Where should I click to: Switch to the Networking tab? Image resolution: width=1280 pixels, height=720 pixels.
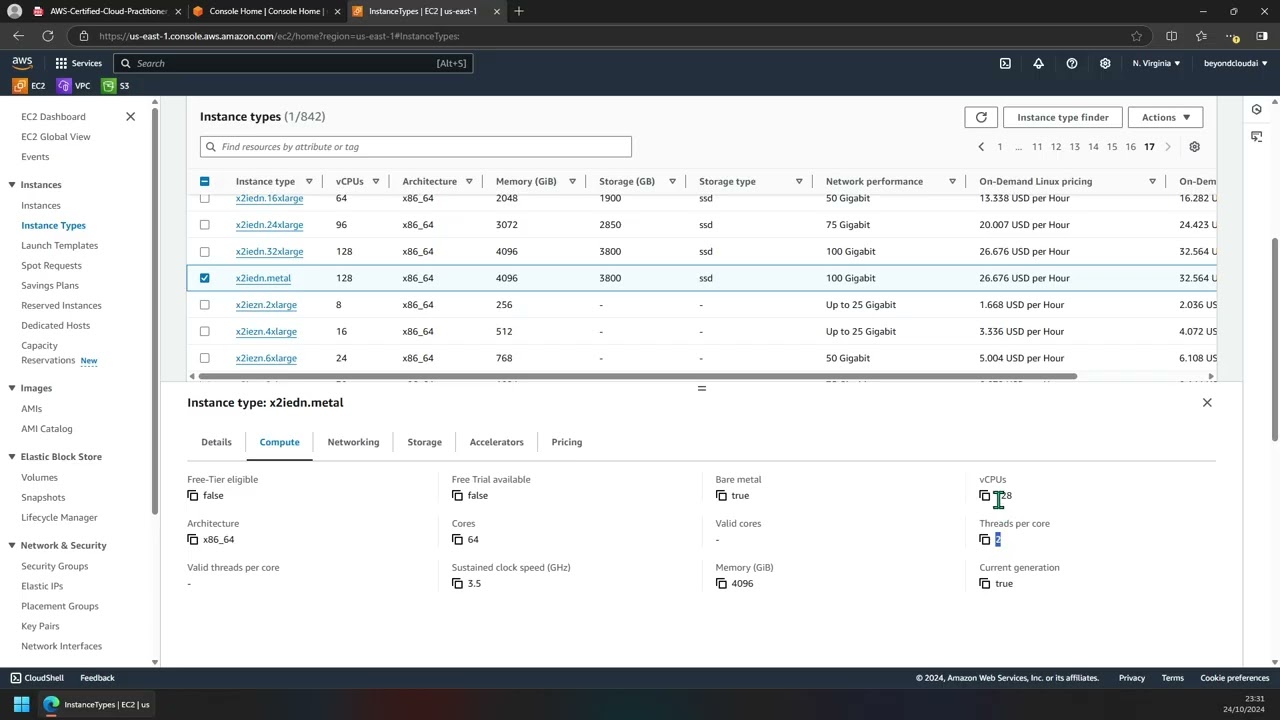[353, 442]
